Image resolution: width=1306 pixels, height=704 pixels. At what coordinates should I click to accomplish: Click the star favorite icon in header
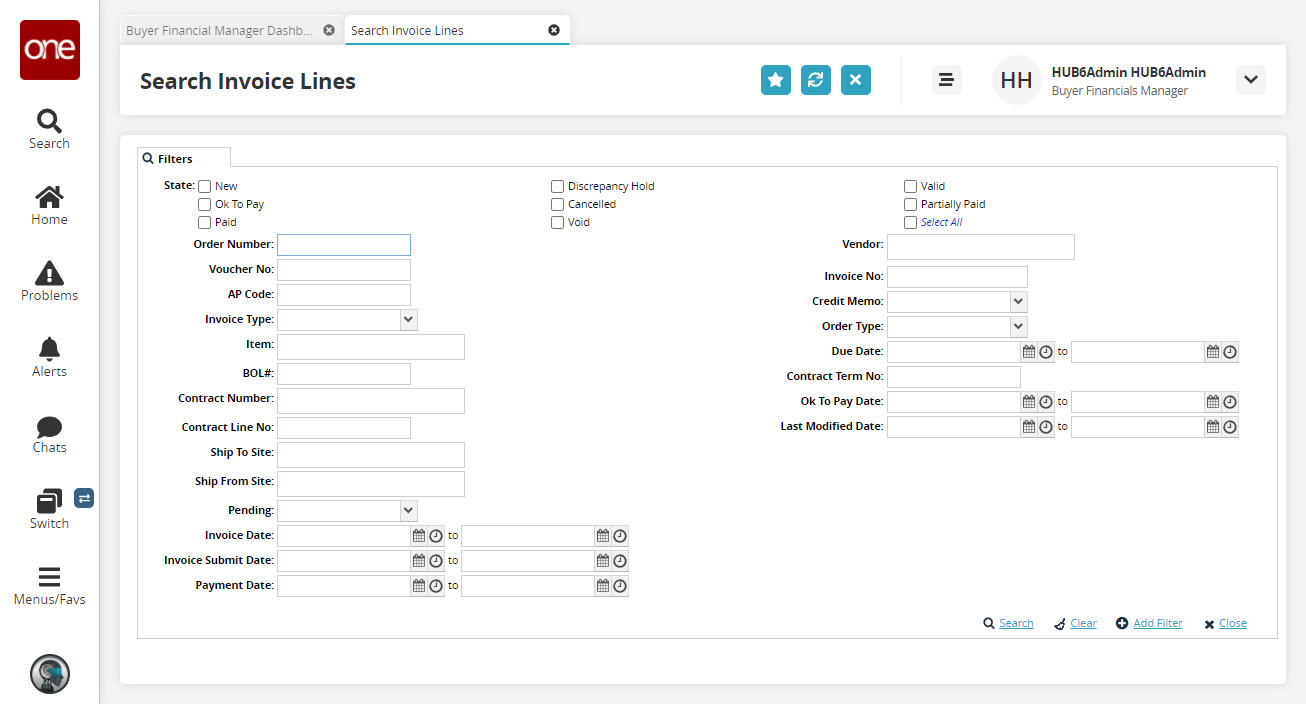pos(776,80)
